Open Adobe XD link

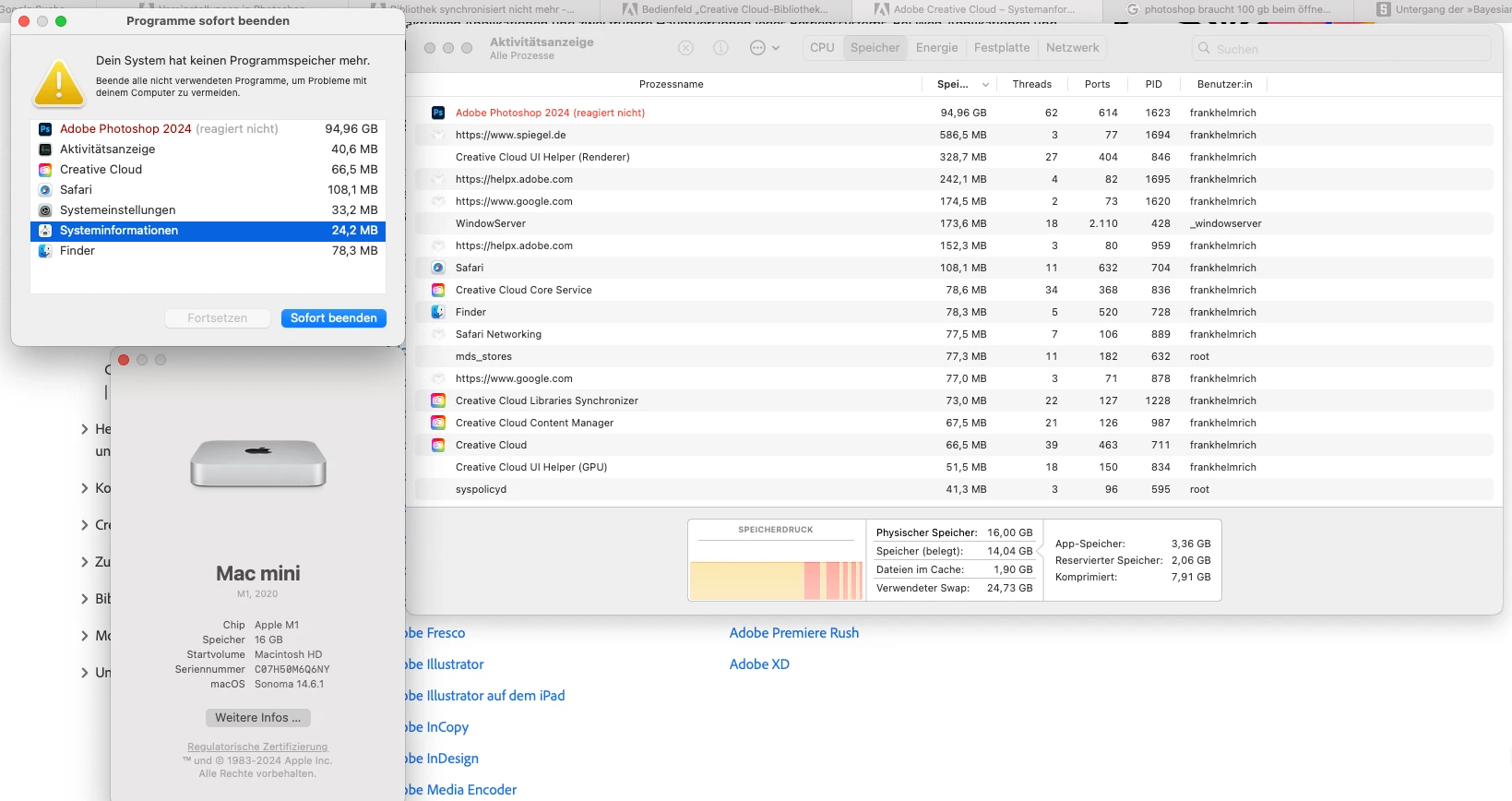(759, 664)
